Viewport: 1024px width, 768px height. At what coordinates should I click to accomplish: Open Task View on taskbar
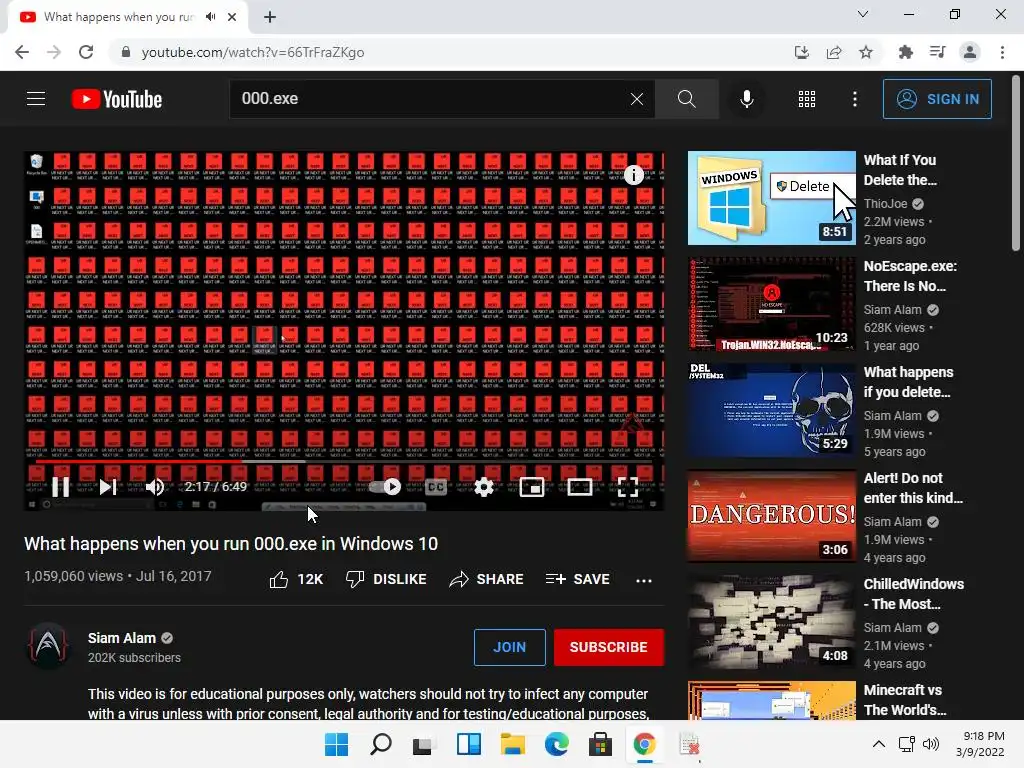pos(424,744)
